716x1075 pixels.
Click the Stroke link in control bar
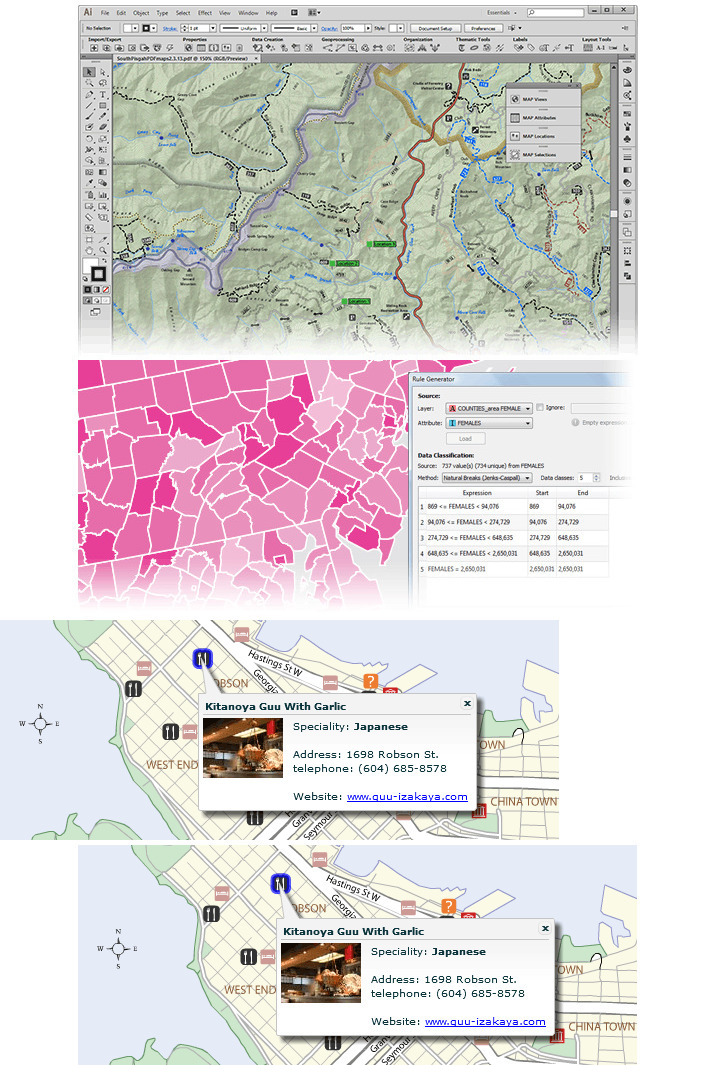click(x=169, y=28)
